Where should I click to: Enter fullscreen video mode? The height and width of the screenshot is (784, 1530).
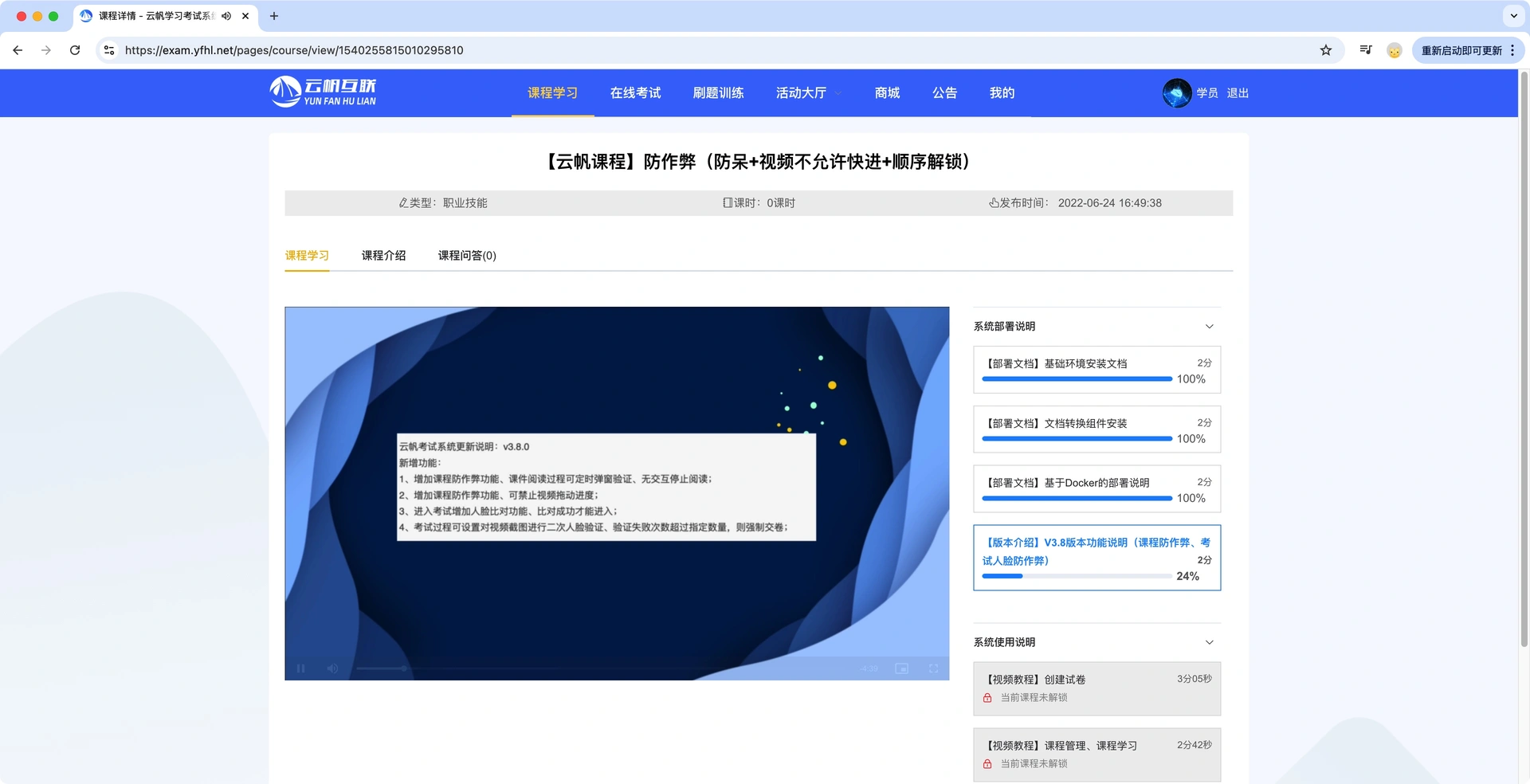(x=933, y=668)
